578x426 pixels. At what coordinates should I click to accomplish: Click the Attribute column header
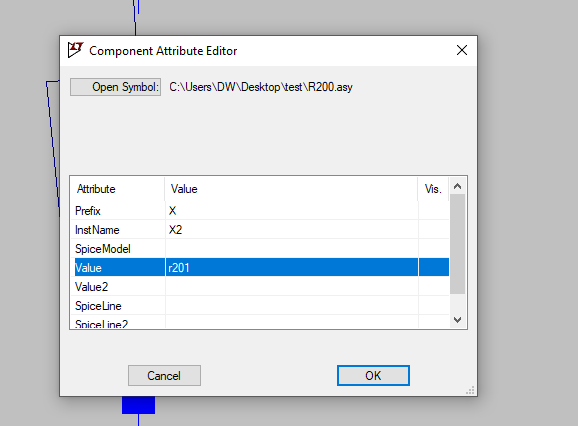(118, 189)
